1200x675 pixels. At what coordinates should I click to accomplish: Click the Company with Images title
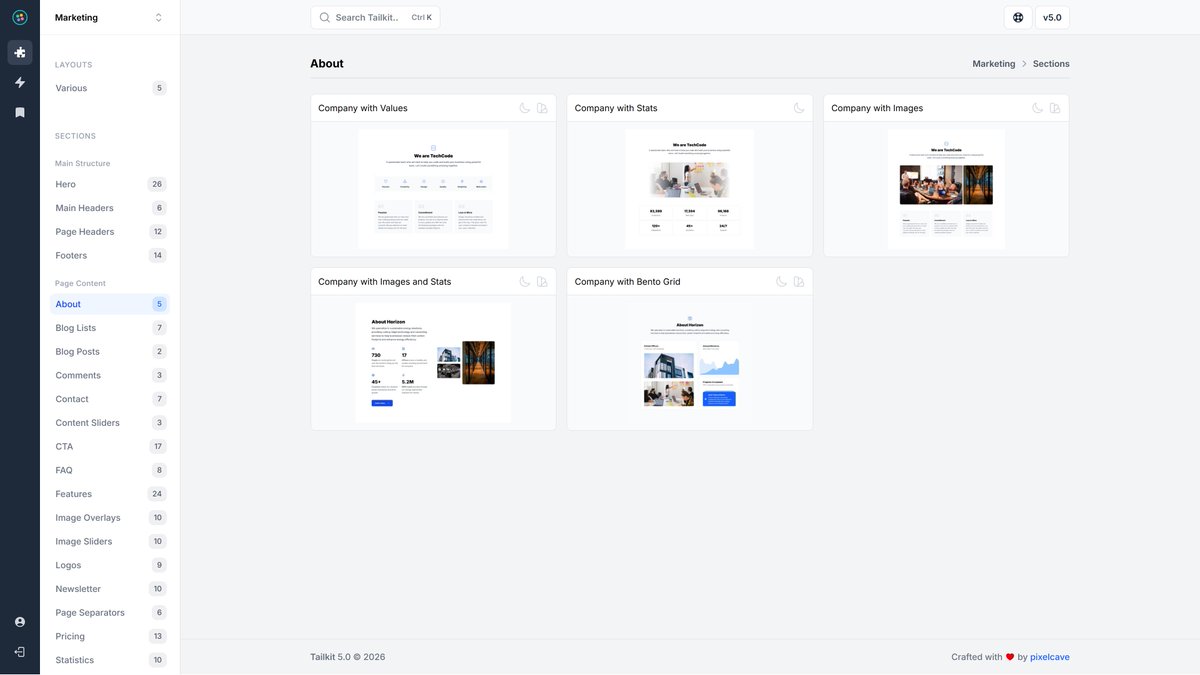pos(877,108)
